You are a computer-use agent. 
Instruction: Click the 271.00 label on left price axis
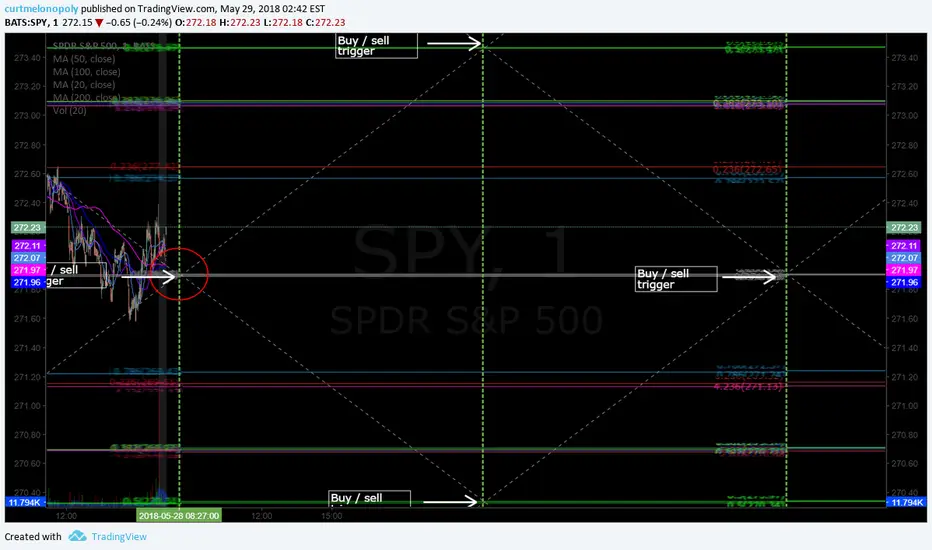26,406
